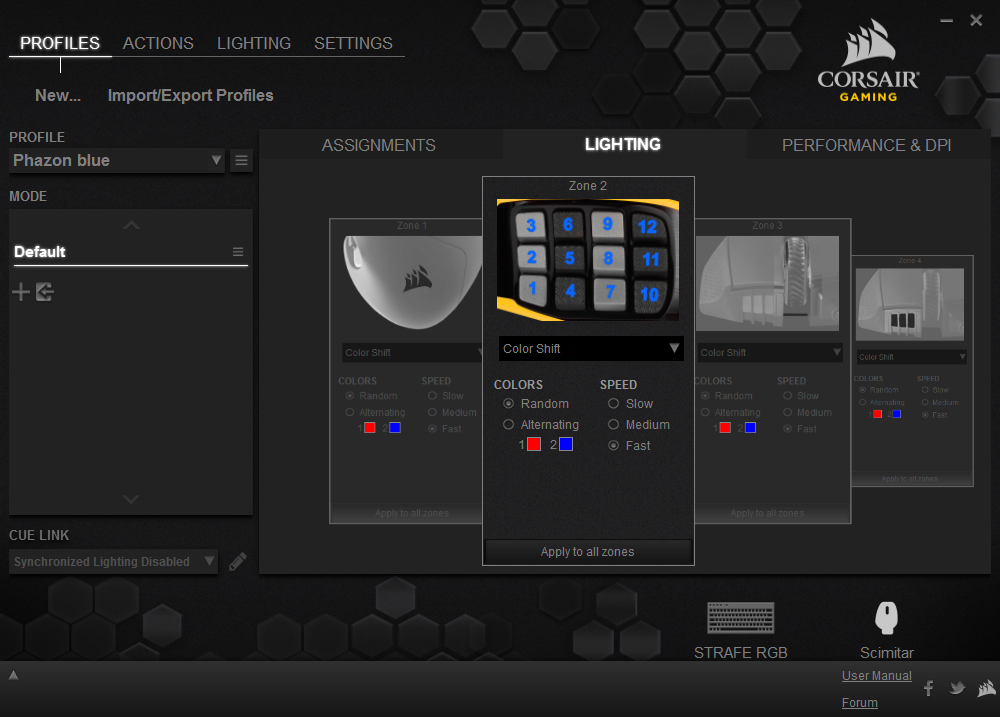Switch to the ACTIONS top menu
1000x717 pixels.
point(158,43)
